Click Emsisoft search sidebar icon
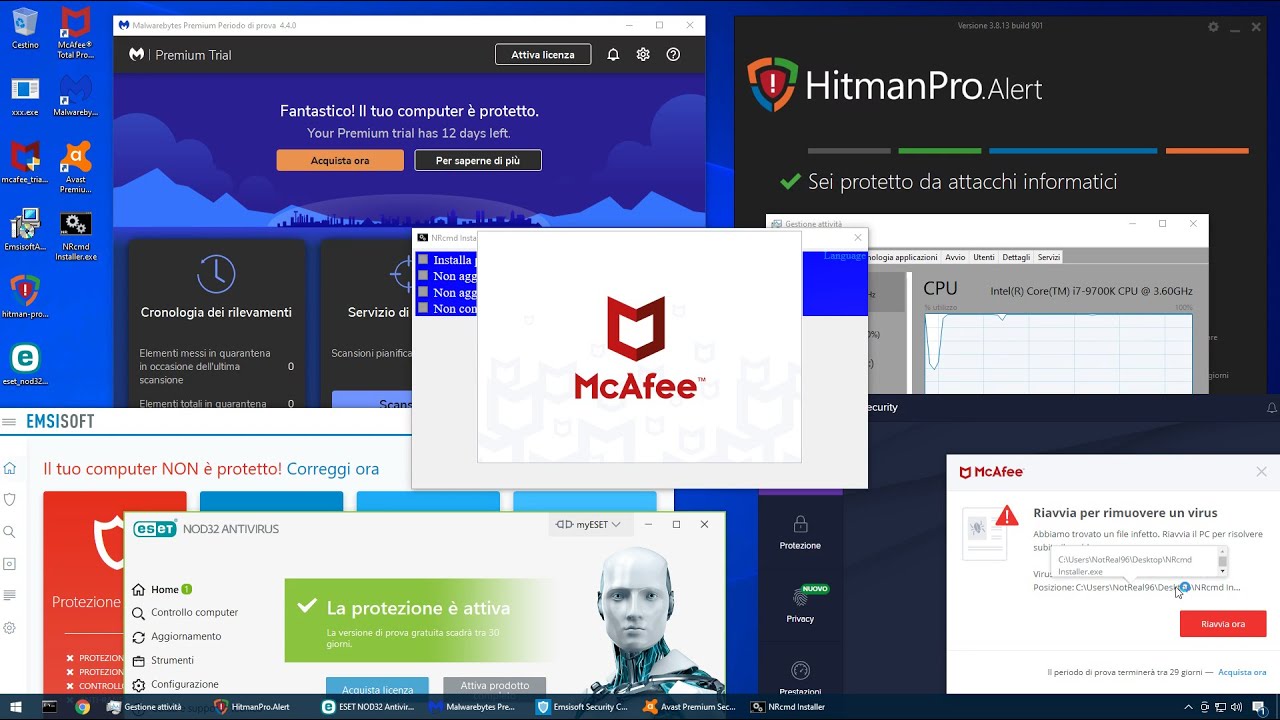 10,531
